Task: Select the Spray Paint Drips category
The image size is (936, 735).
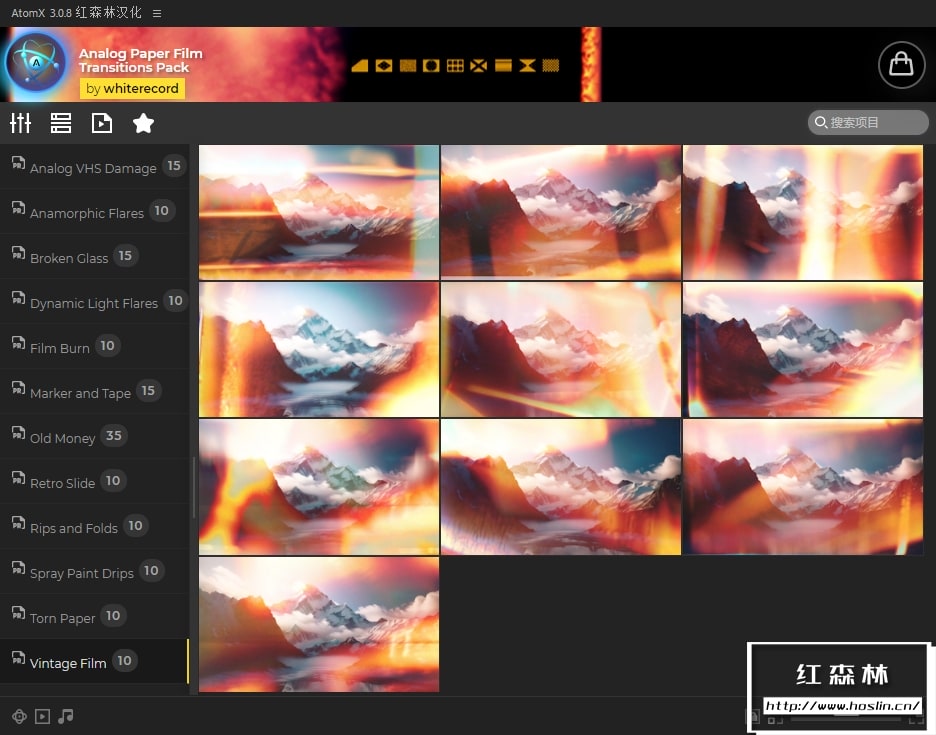Action: click(94, 571)
